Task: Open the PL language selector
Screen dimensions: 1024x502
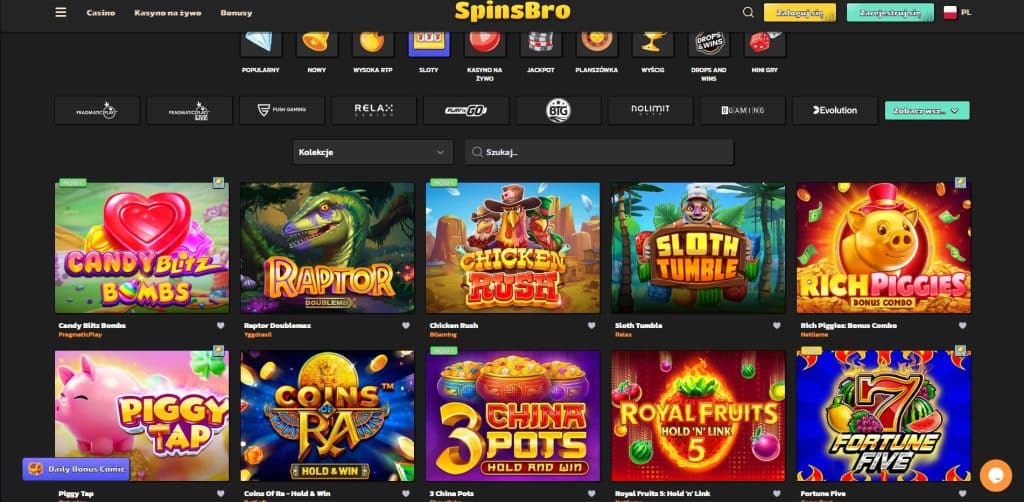Action: [x=957, y=12]
